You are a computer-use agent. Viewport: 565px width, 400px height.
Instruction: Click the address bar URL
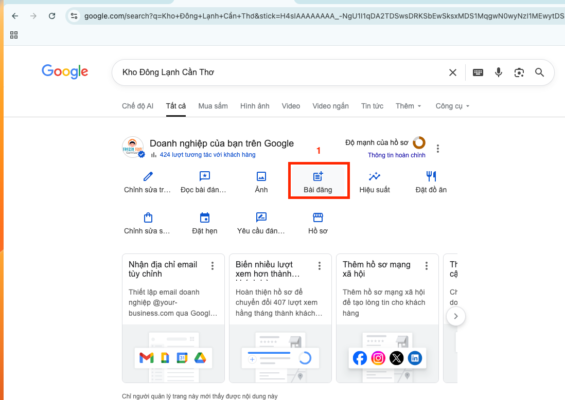(324, 16)
